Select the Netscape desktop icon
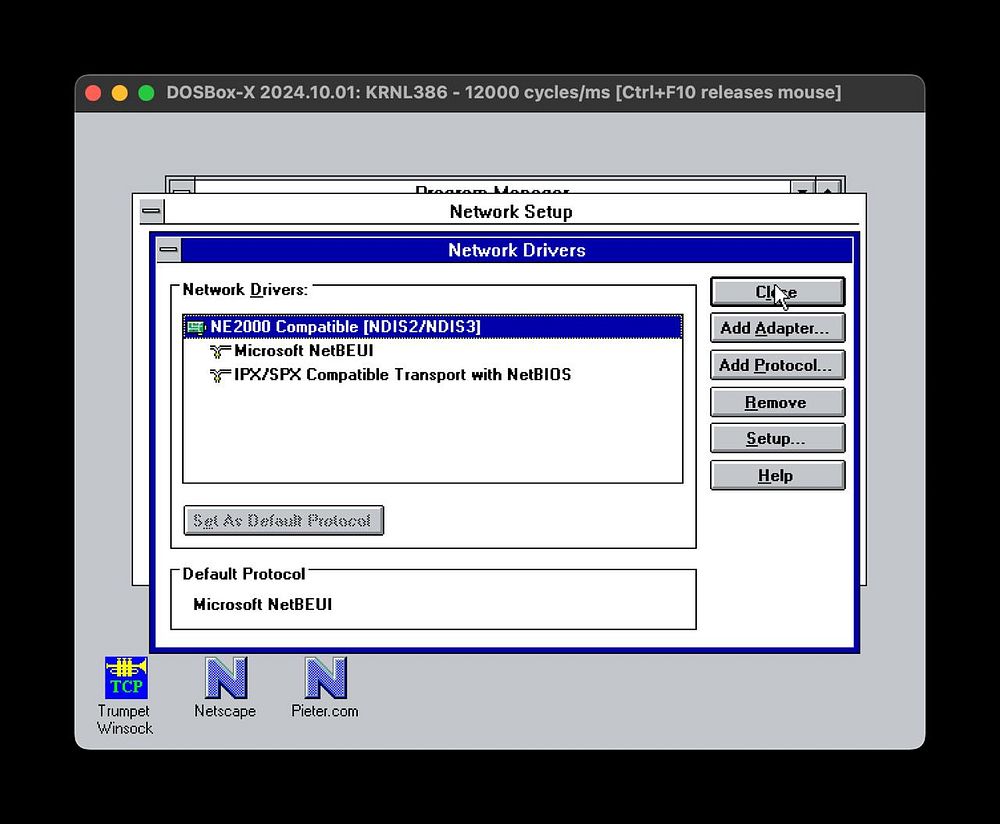1000x824 pixels. tap(226, 677)
